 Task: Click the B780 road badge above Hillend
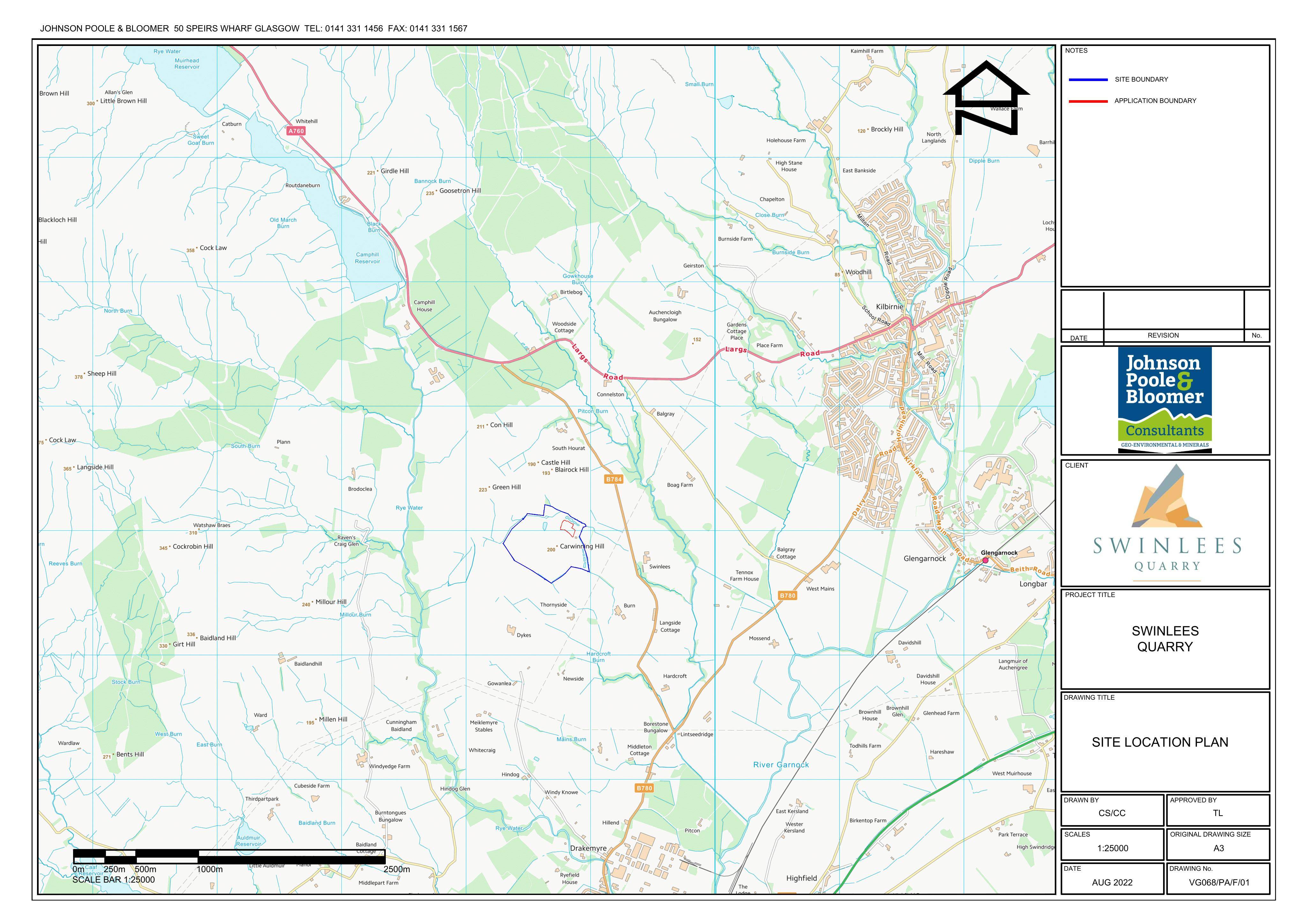coord(644,788)
